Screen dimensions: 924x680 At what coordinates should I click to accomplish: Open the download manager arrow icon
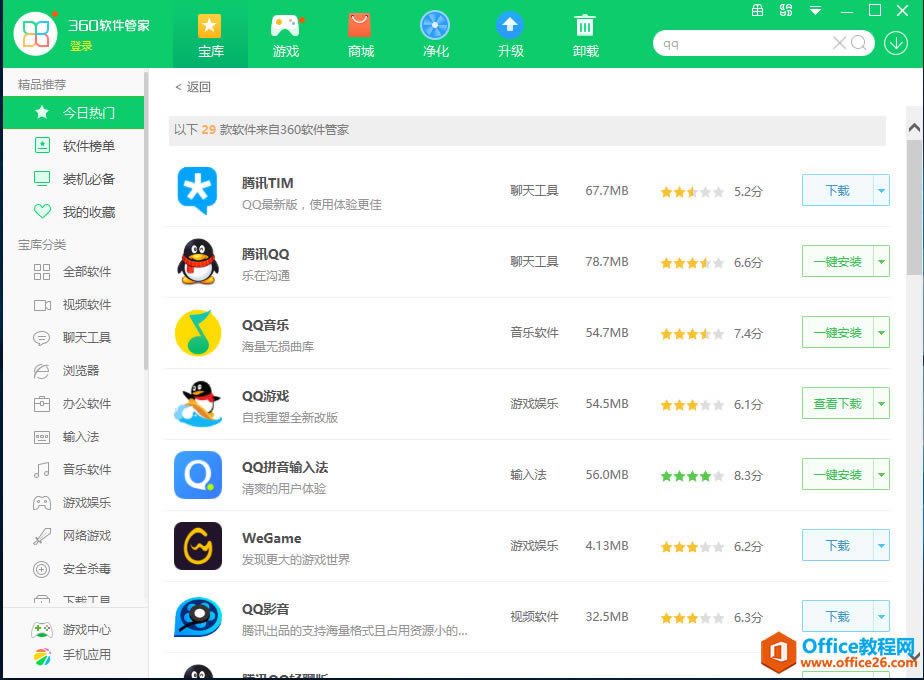(x=896, y=43)
